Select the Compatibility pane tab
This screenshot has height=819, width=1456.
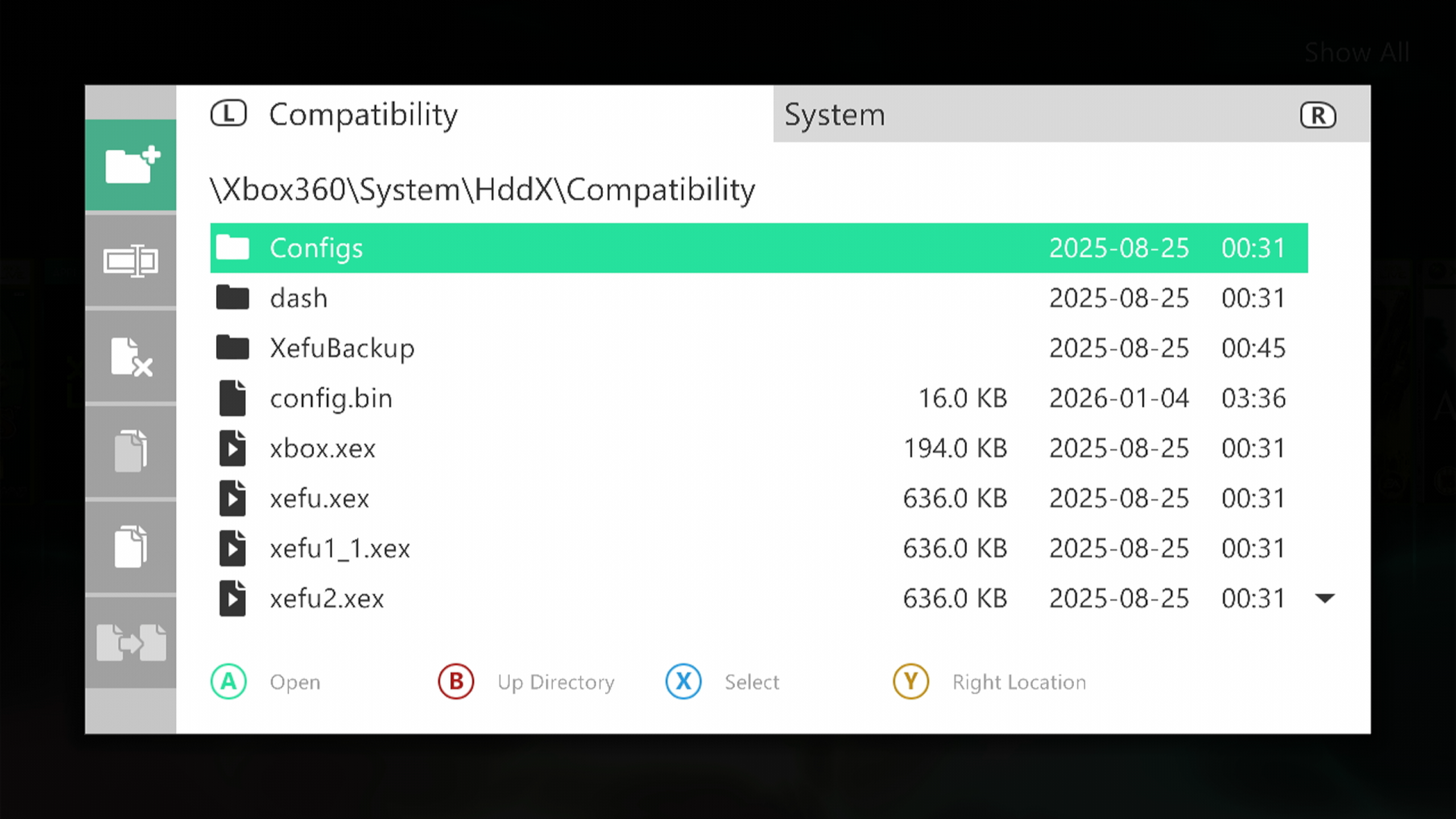(x=362, y=115)
